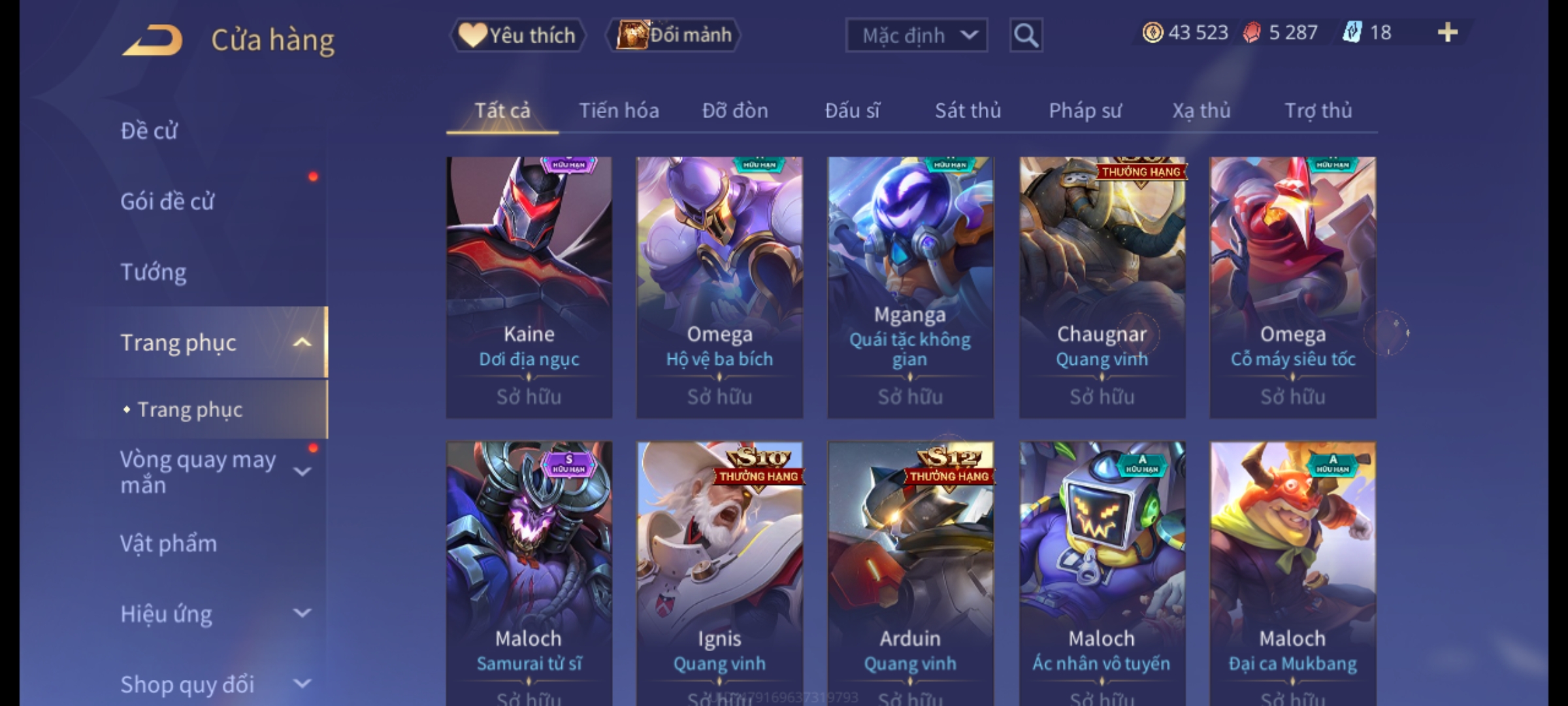Select the Kaine Dơi địa ngục skin card

click(x=529, y=288)
